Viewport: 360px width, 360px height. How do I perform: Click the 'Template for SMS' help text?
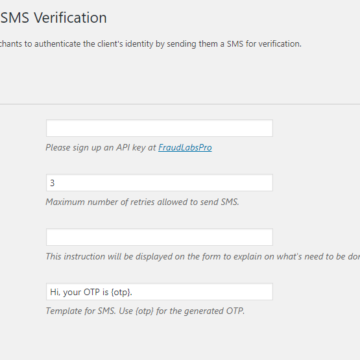point(145,311)
